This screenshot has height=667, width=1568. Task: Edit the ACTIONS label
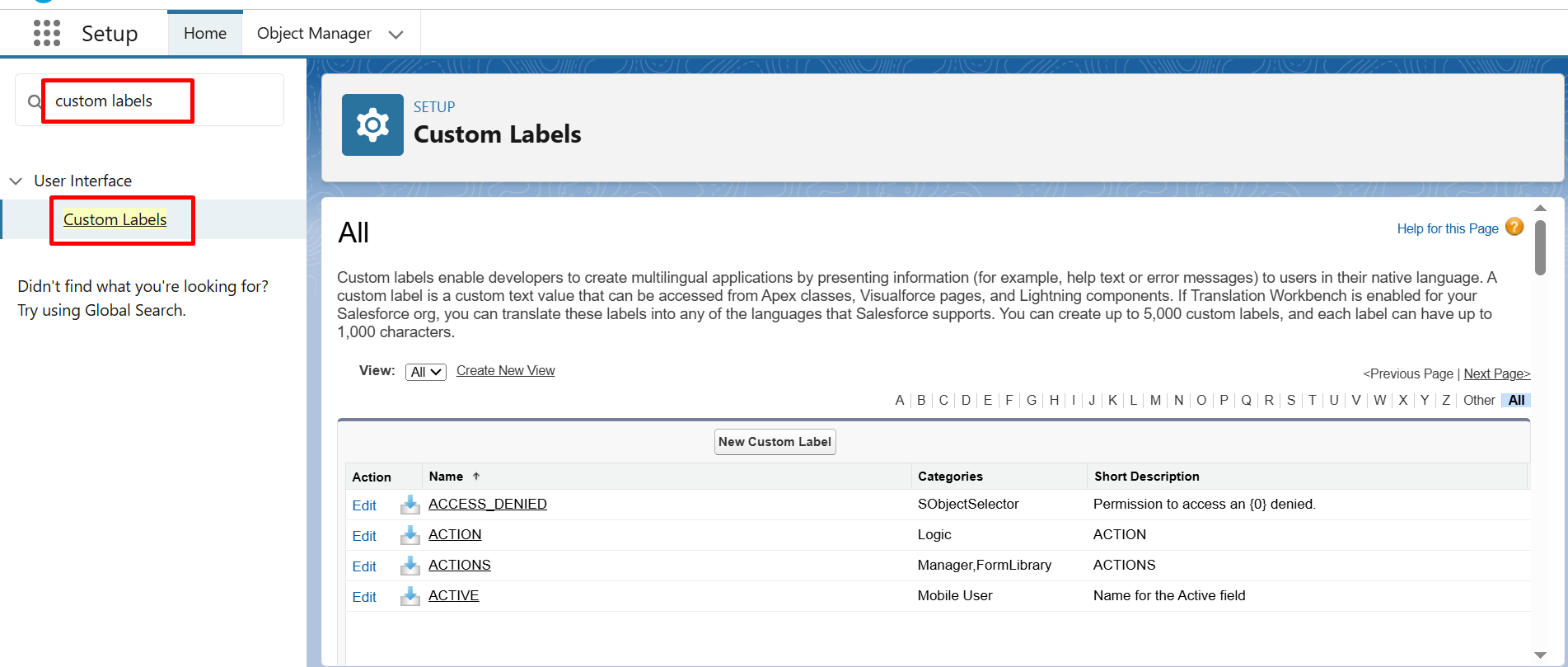(x=364, y=566)
